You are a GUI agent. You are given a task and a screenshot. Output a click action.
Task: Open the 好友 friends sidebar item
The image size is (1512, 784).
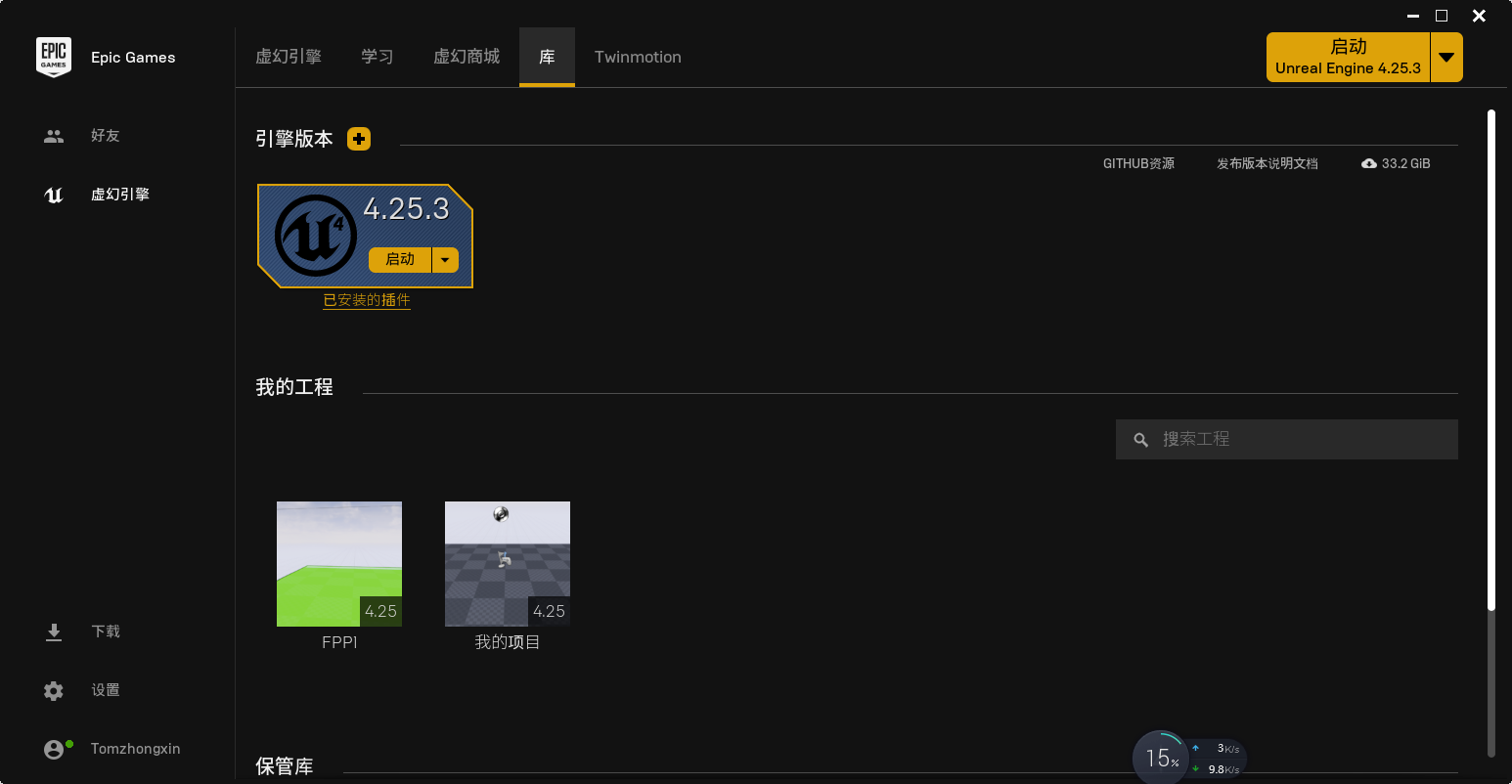point(82,136)
